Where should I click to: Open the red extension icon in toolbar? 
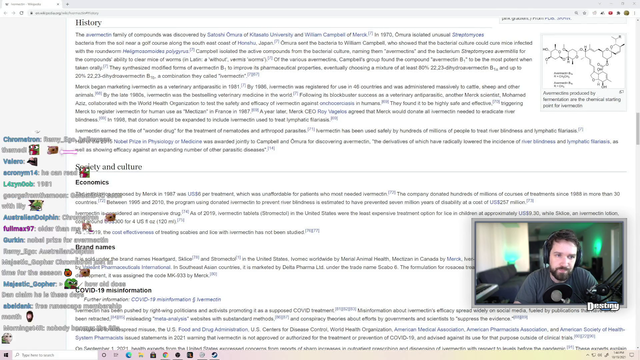pos(610,13)
